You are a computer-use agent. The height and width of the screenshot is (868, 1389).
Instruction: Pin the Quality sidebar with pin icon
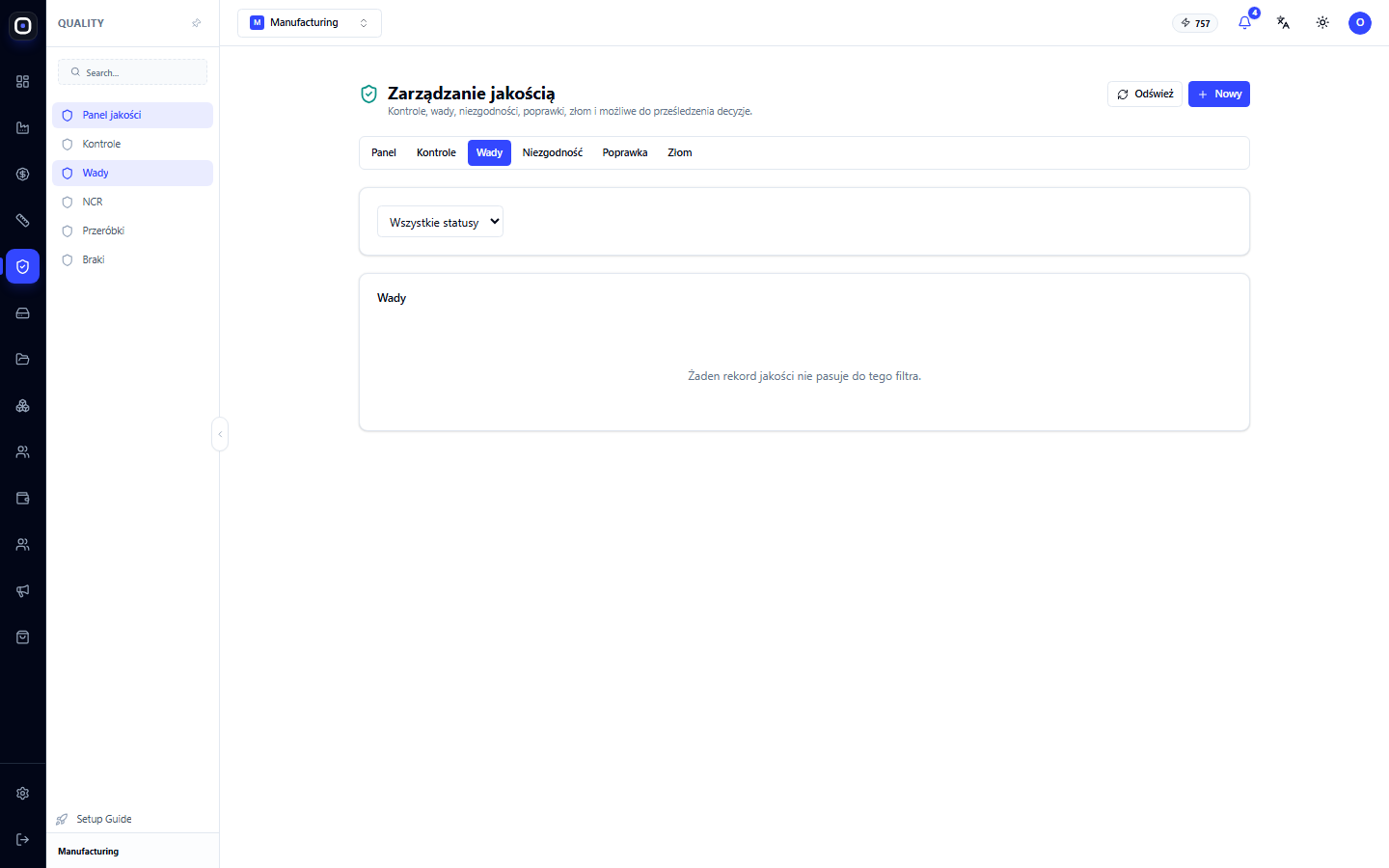[197, 23]
